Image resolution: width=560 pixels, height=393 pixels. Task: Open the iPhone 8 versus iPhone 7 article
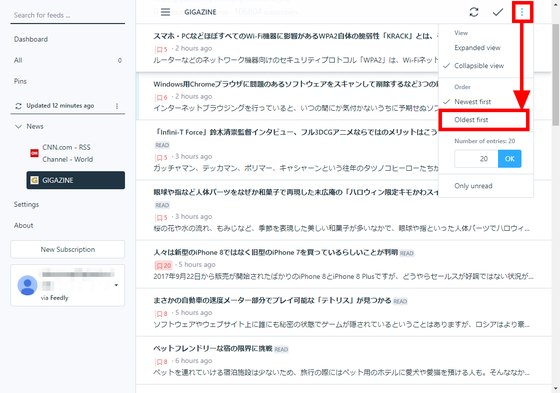click(276, 252)
